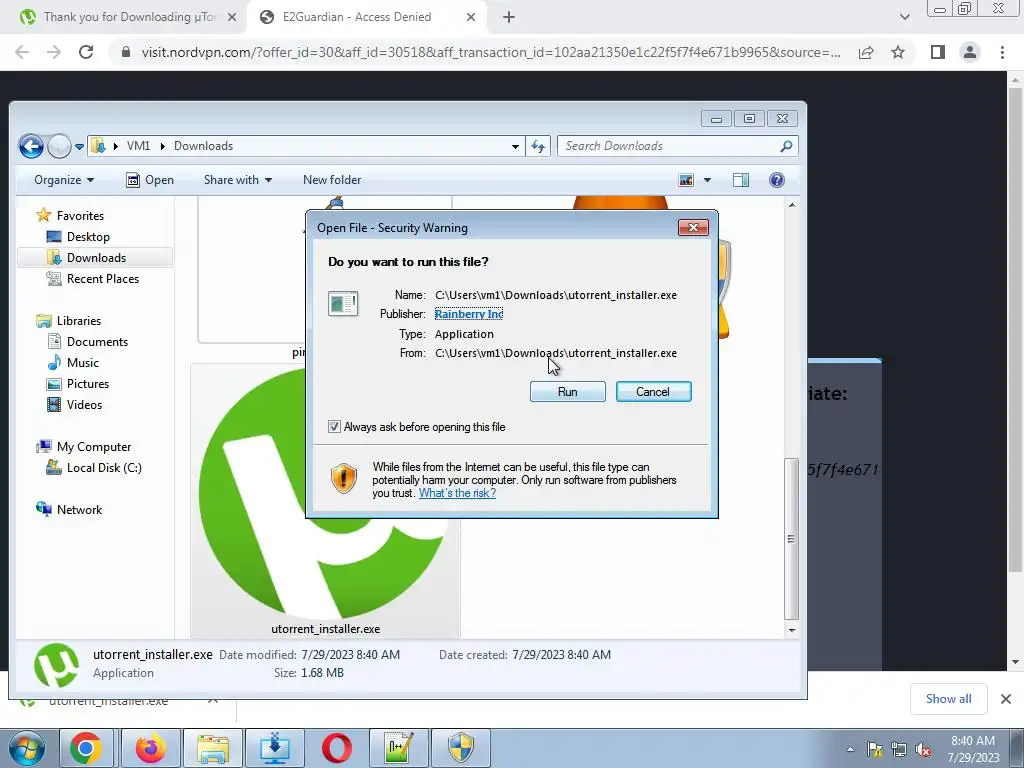Image resolution: width=1024 pixels, height=768 pixels.
Task: Click Chrome's search tabs chevron
Action: (904, 17)
